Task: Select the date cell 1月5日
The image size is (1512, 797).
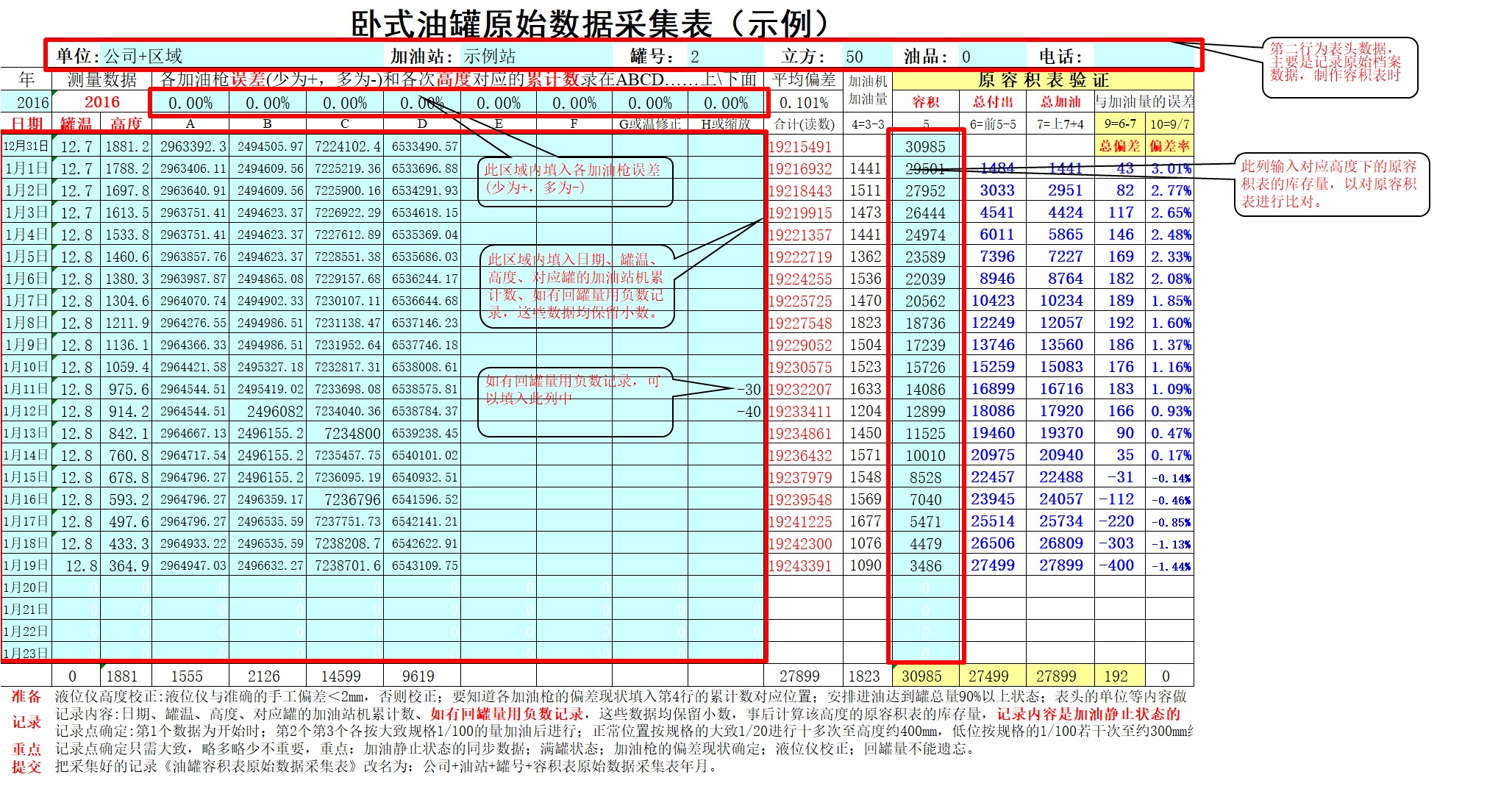Action: tap(26, 257)
